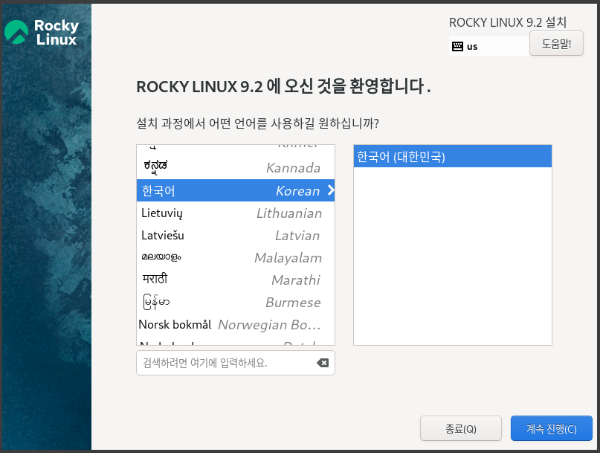This screenshot has width=600, height=453.
Task: Choose Latviešu Latvian language
Action: point(235,235)
